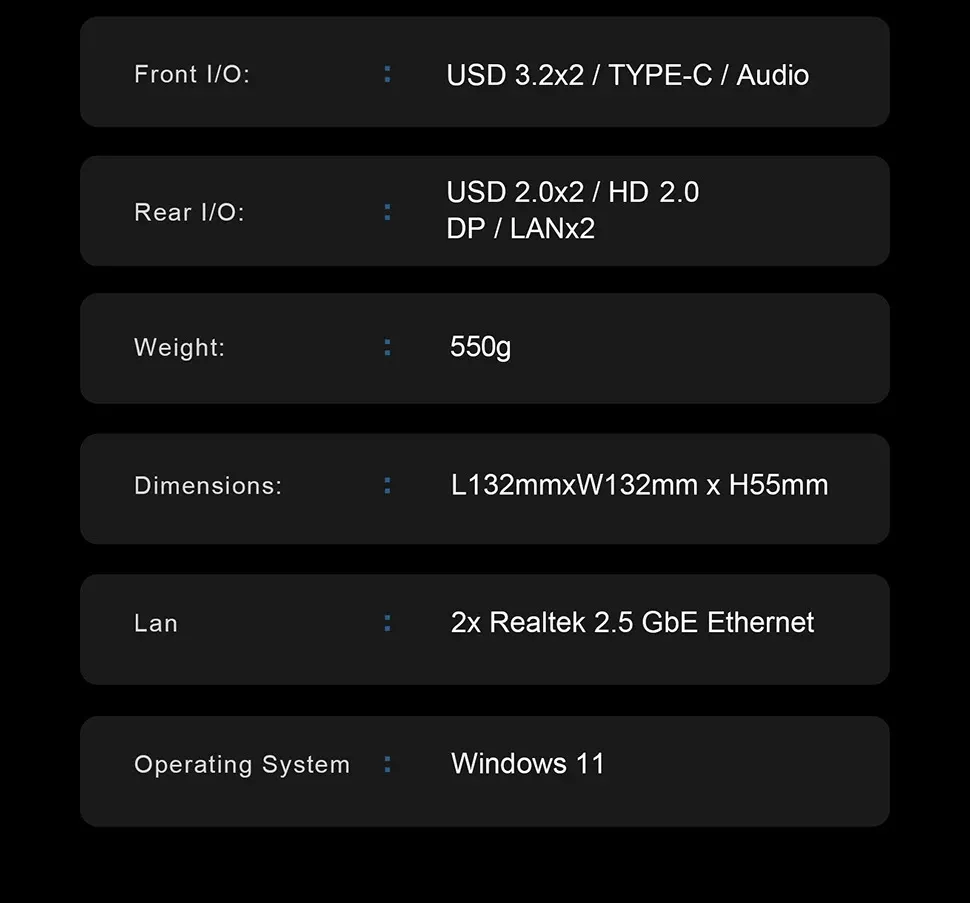Click the Operating System label
Viewport: 970px width, 903px height.
[x=241, y=765]
